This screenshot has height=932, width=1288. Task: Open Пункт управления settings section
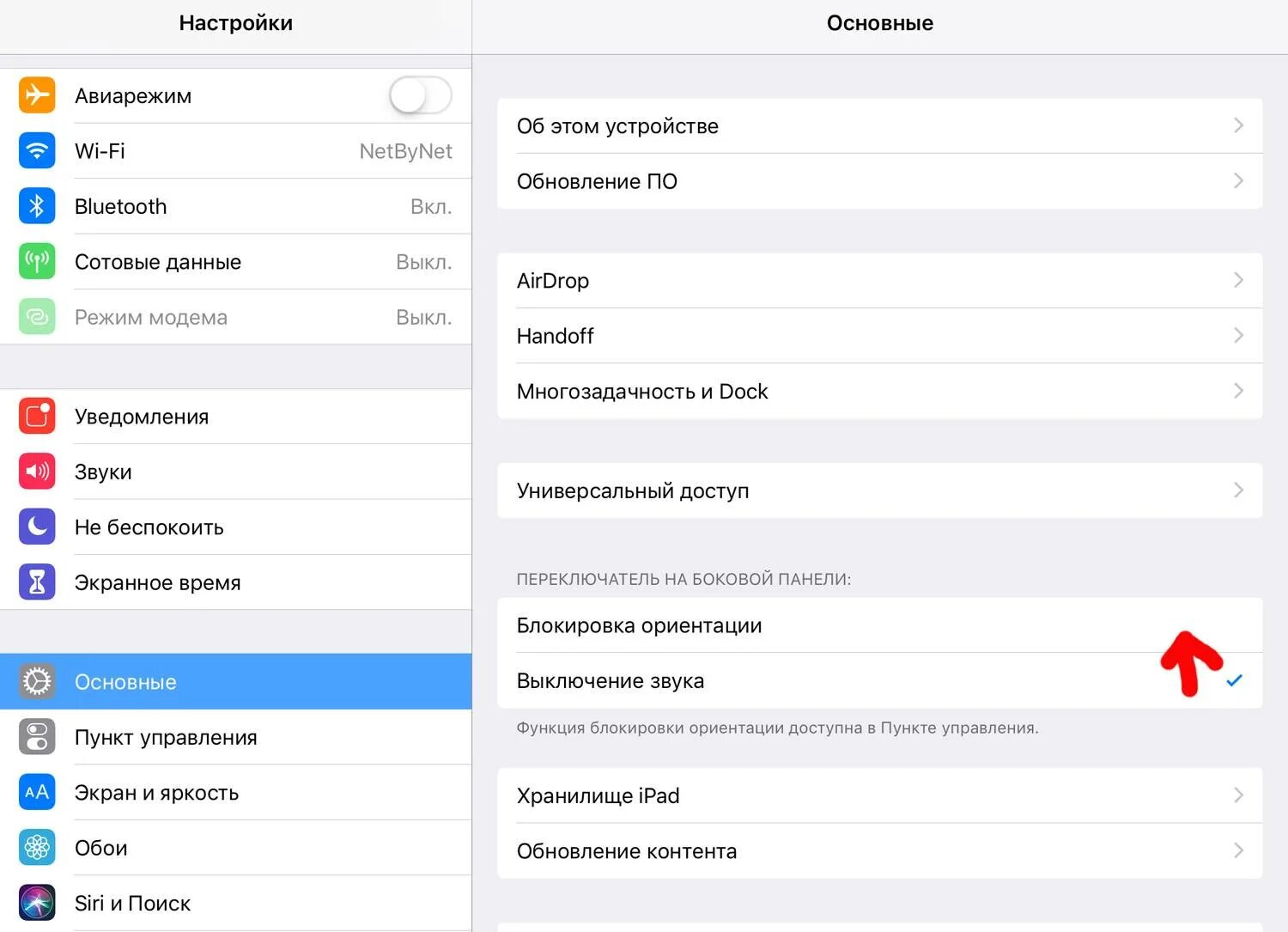166,737
